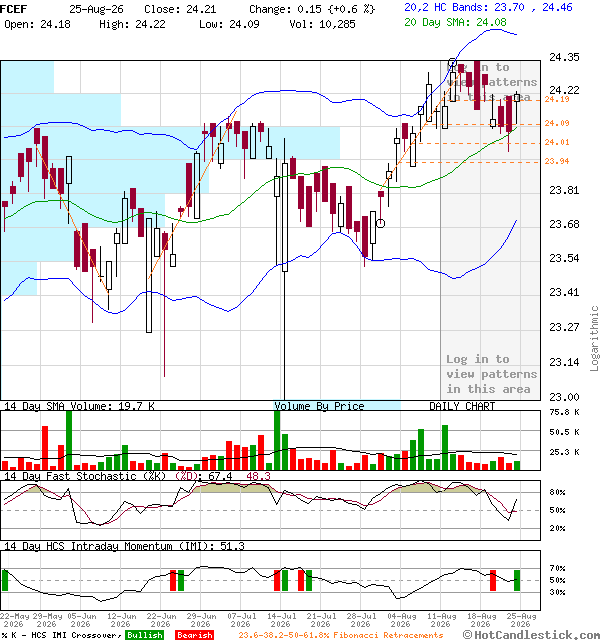Click lower 'Log in to view patterns' notice
The image size is (600, 640).
pos(491,374)
